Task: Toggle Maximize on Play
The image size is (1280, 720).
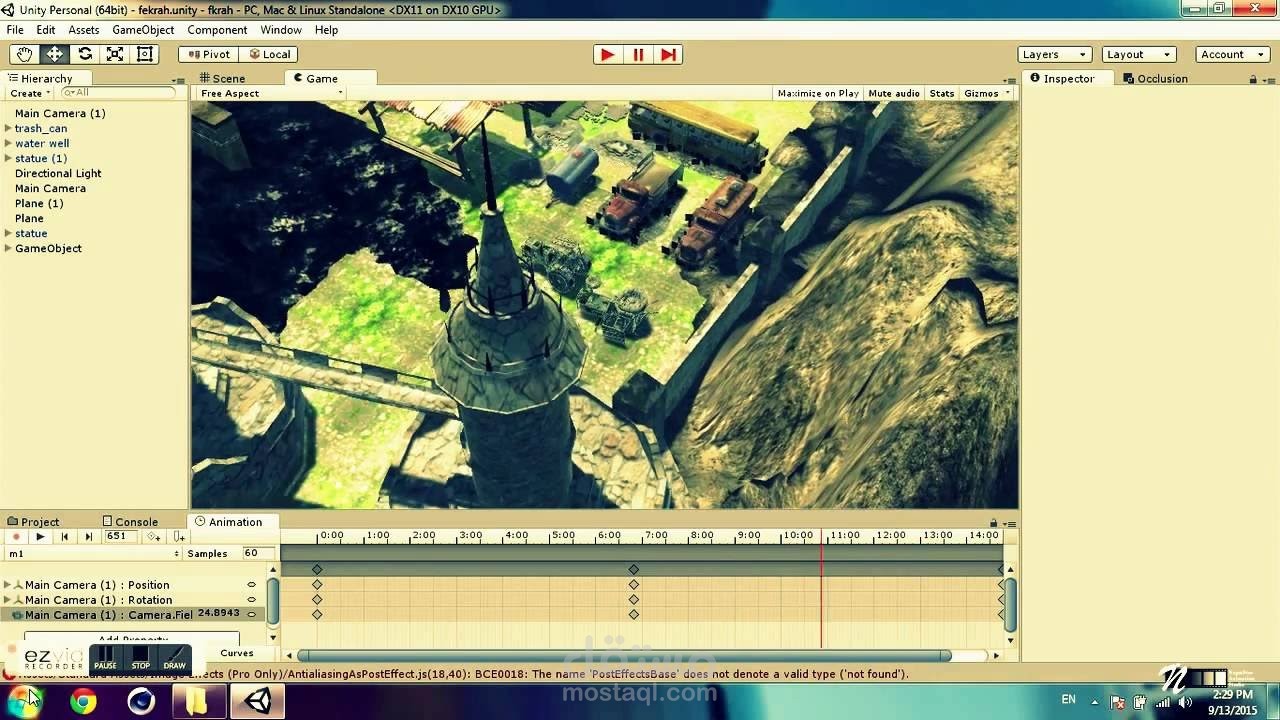Action: (x=818, y=93)
